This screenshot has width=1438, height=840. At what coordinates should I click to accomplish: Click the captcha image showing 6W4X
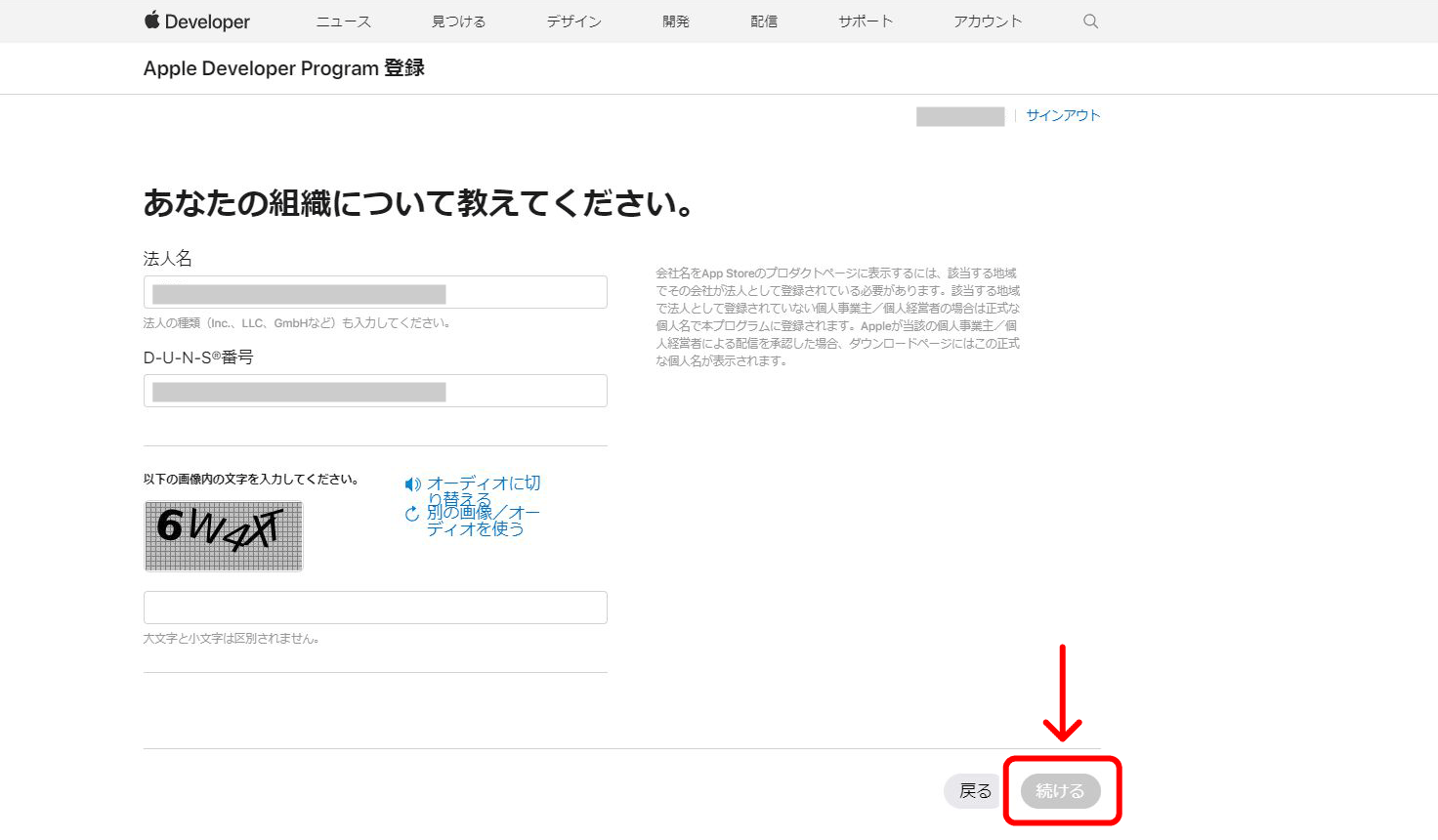pos(224,536)
